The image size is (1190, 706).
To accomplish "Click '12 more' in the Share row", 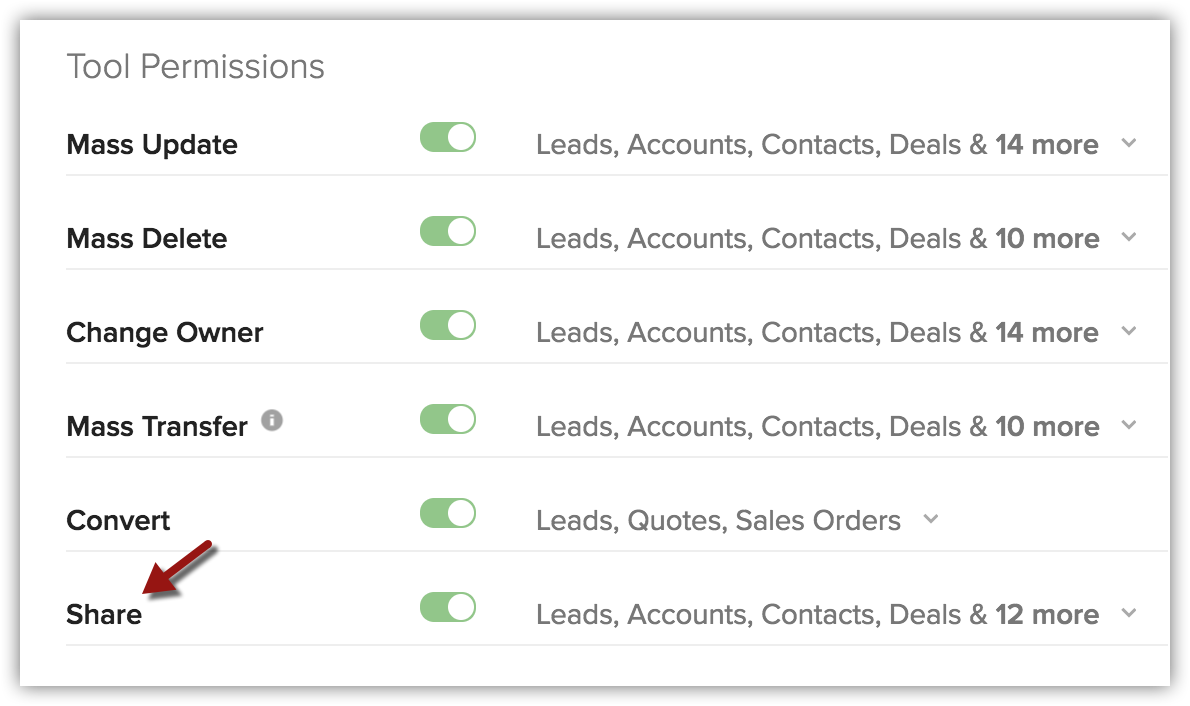I will [x=1047, y=614].
